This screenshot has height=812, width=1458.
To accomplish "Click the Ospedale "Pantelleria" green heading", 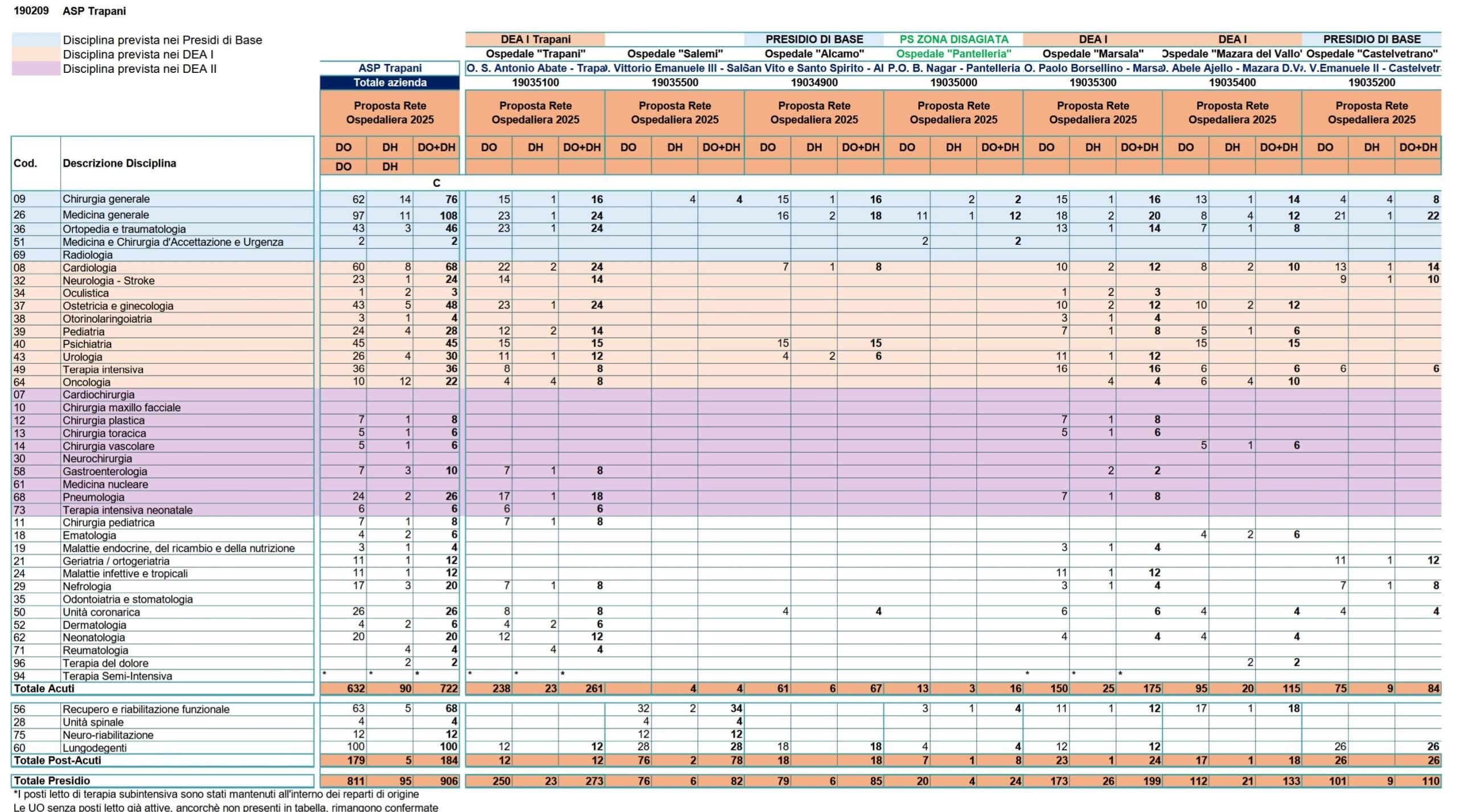I will (953, 54).
